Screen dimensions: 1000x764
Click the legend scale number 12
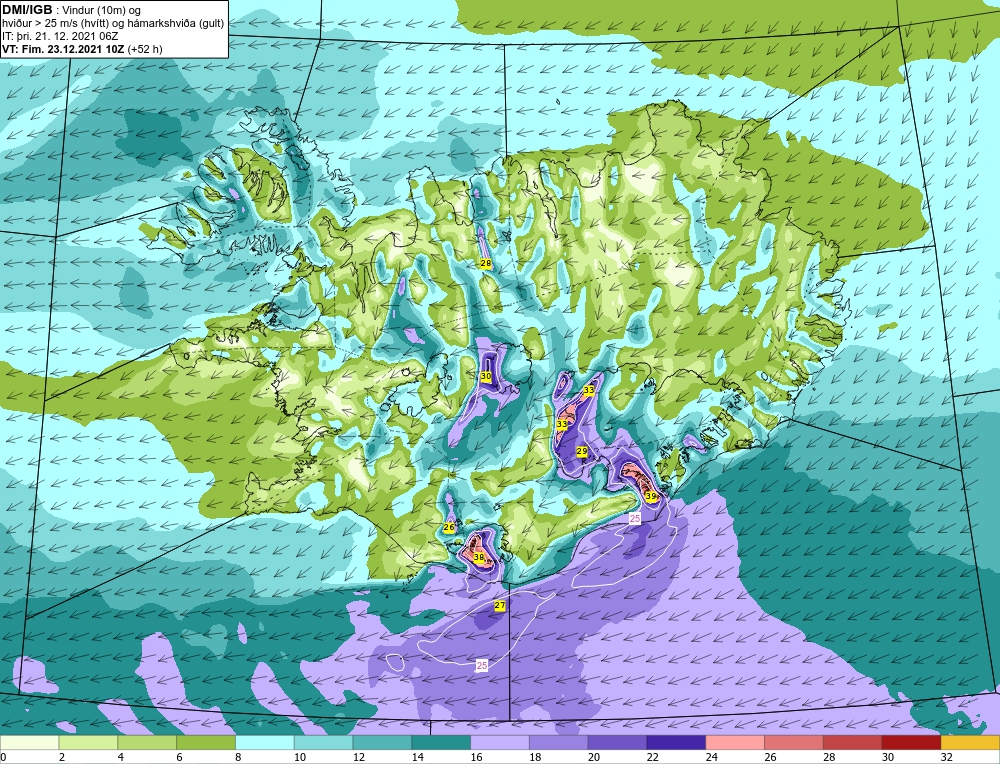coord(359,757)
